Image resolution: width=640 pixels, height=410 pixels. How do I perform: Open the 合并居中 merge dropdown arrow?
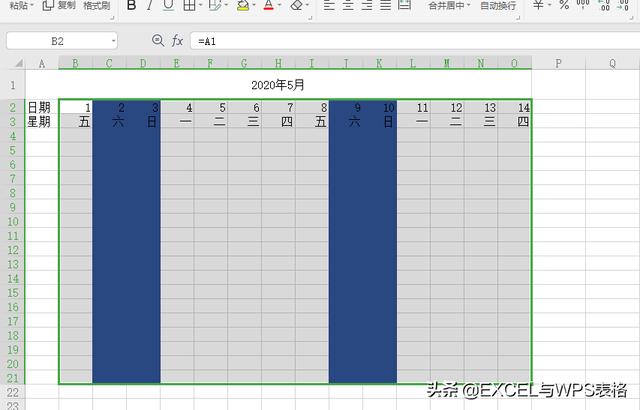coord(469,5)
